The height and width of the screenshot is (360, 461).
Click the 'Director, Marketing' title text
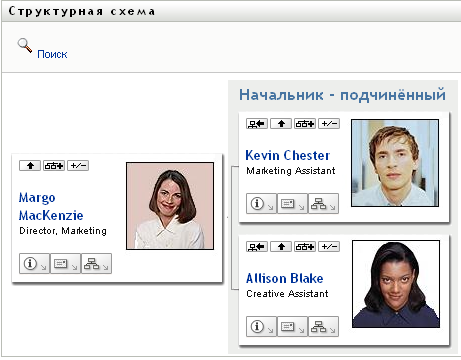(63, 231)
